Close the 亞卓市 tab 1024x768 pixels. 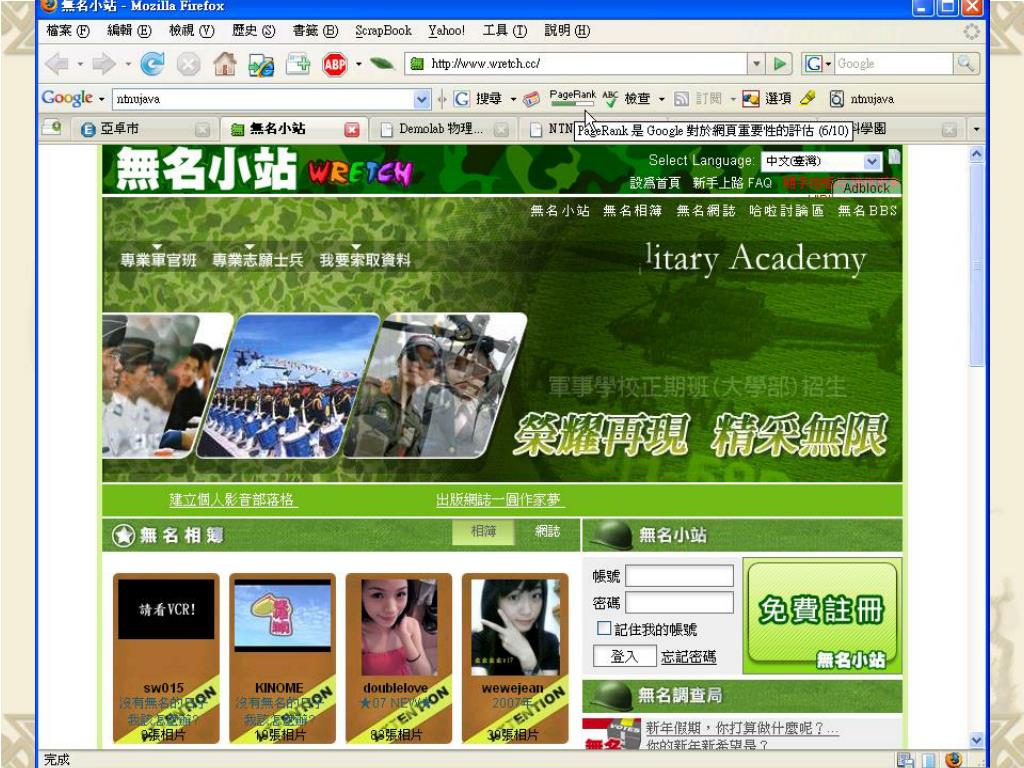pyautogui.click(x=202, y=129)
